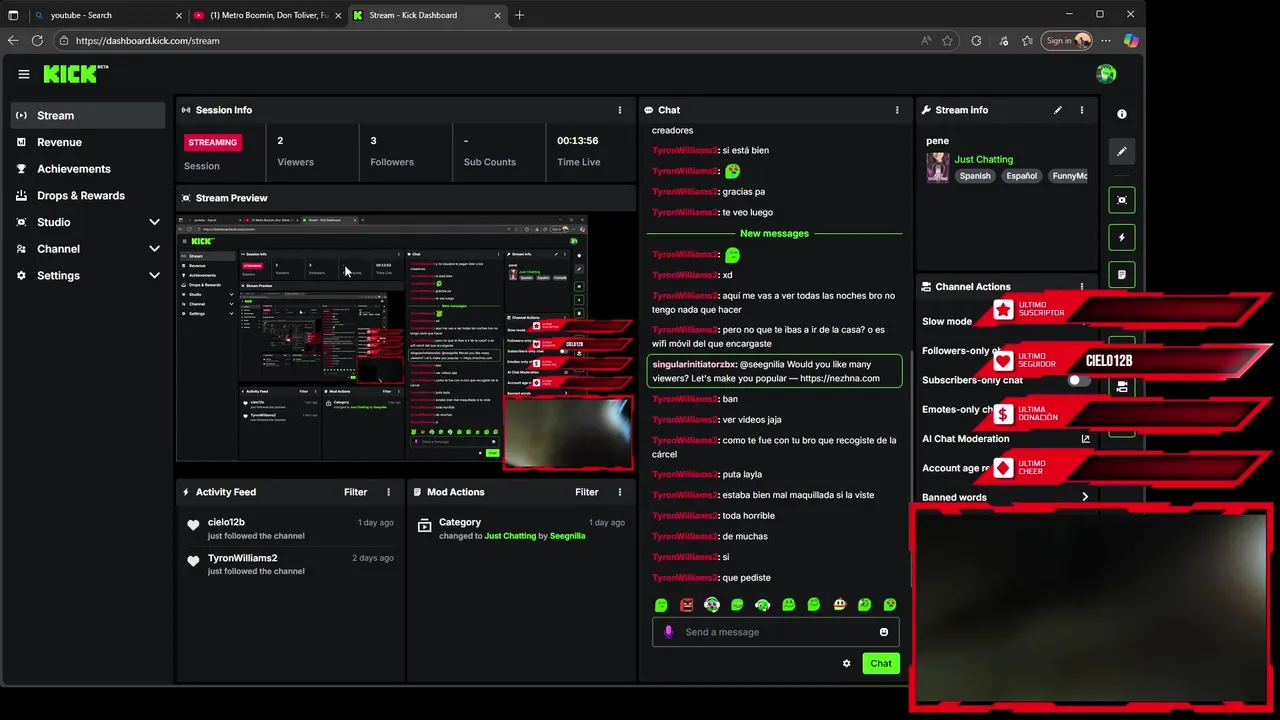Switch to the youtube - Search tab
Viewport: 1280px width, 720px height.
pyautogui.click(x=108, y=15)
